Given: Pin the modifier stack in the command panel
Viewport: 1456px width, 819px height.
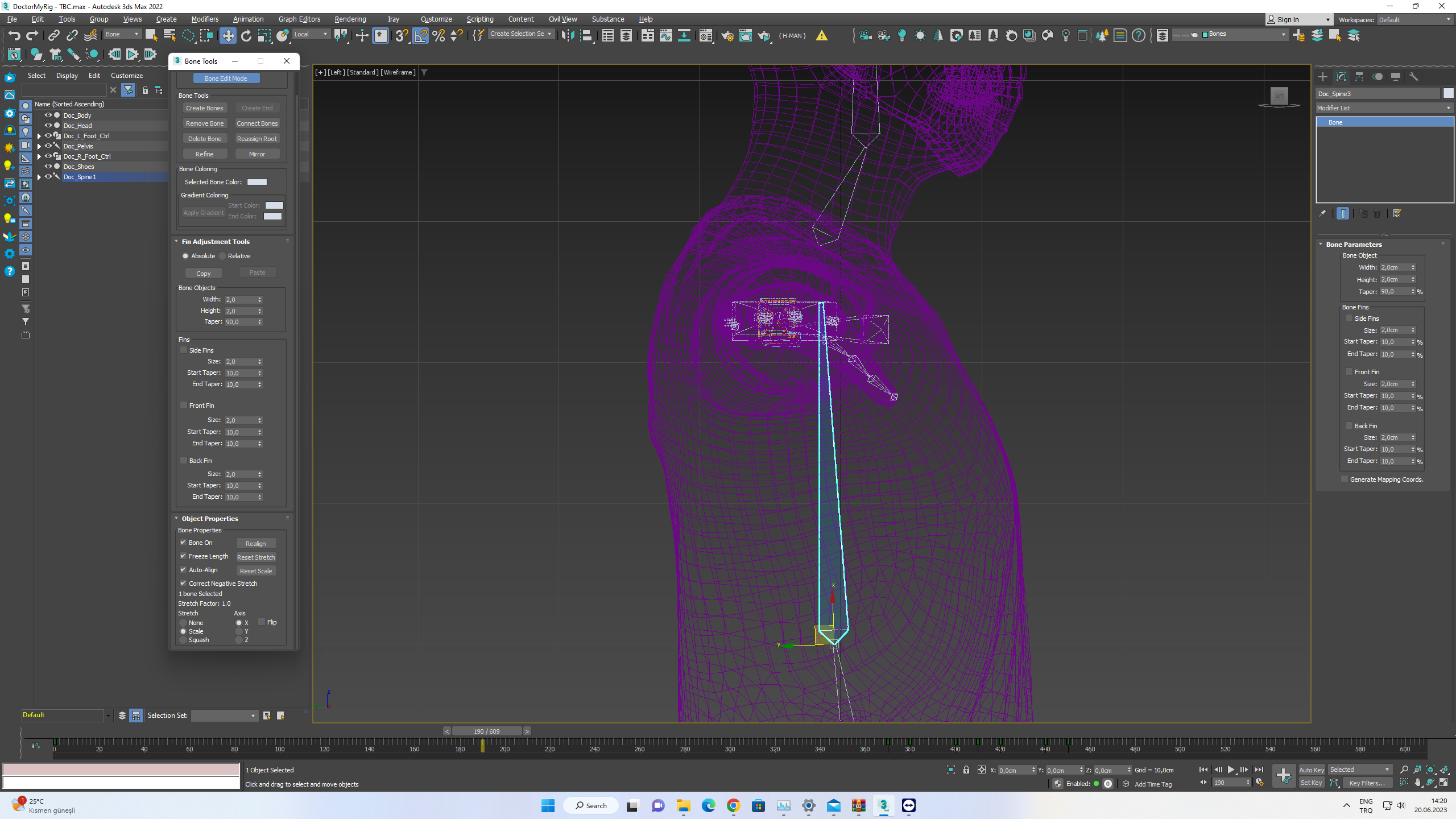Looking at the screenshot, I should tap(1323, 213).
